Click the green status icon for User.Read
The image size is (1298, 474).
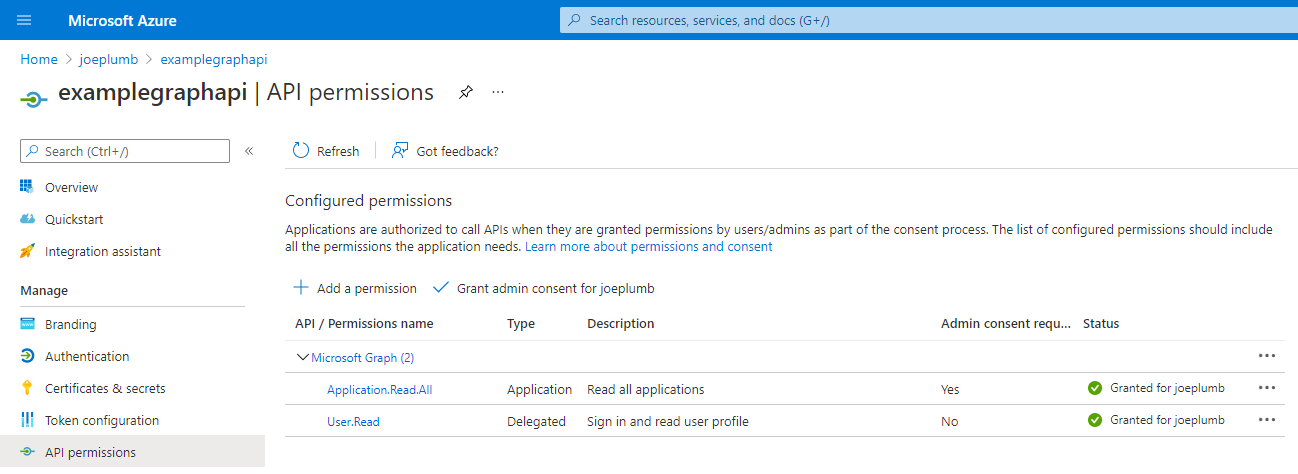click(1095, 420)
